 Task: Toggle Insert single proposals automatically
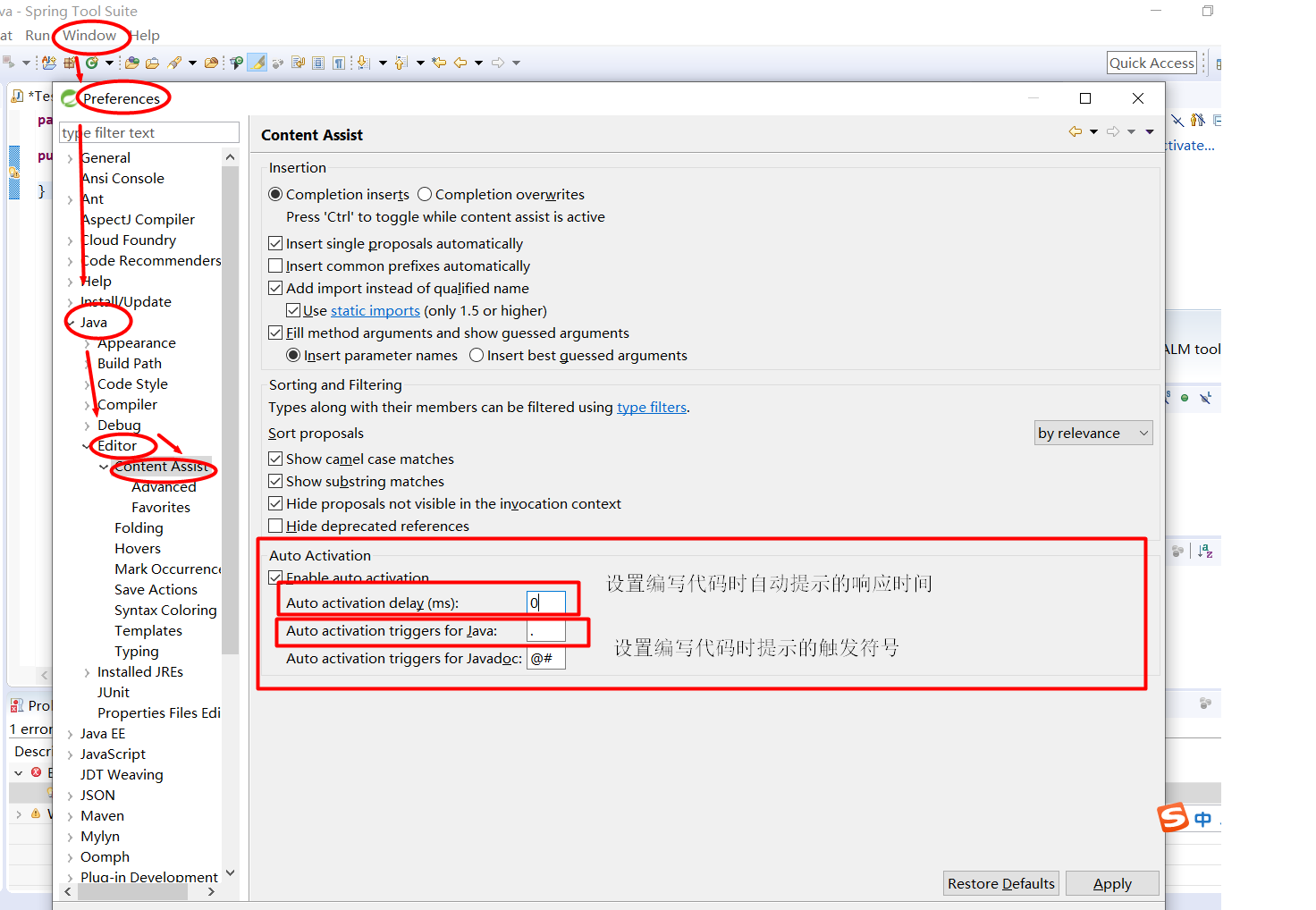point(275,243)
